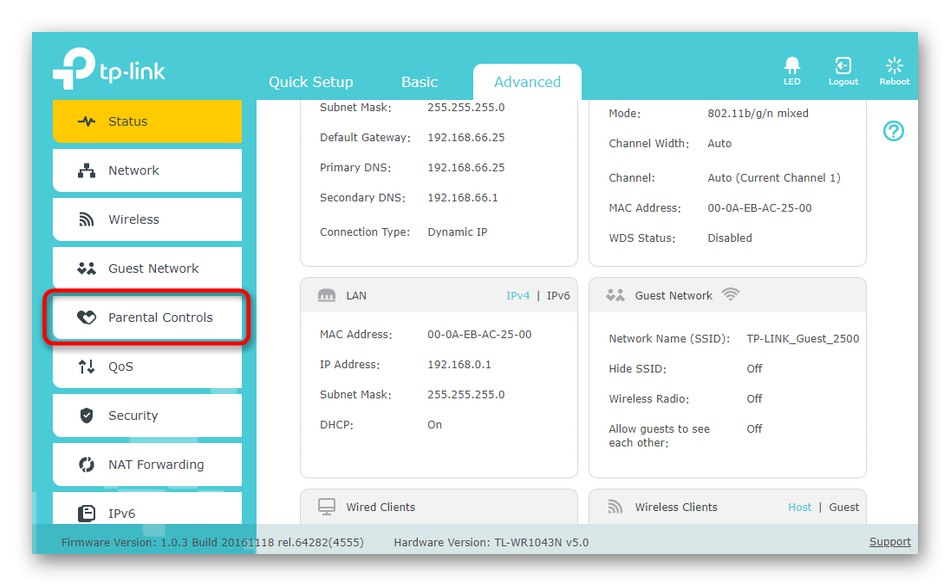This screenshot has height=586, width=950.
Task: Toggle the LED bell icon
Action: [792, 65]
